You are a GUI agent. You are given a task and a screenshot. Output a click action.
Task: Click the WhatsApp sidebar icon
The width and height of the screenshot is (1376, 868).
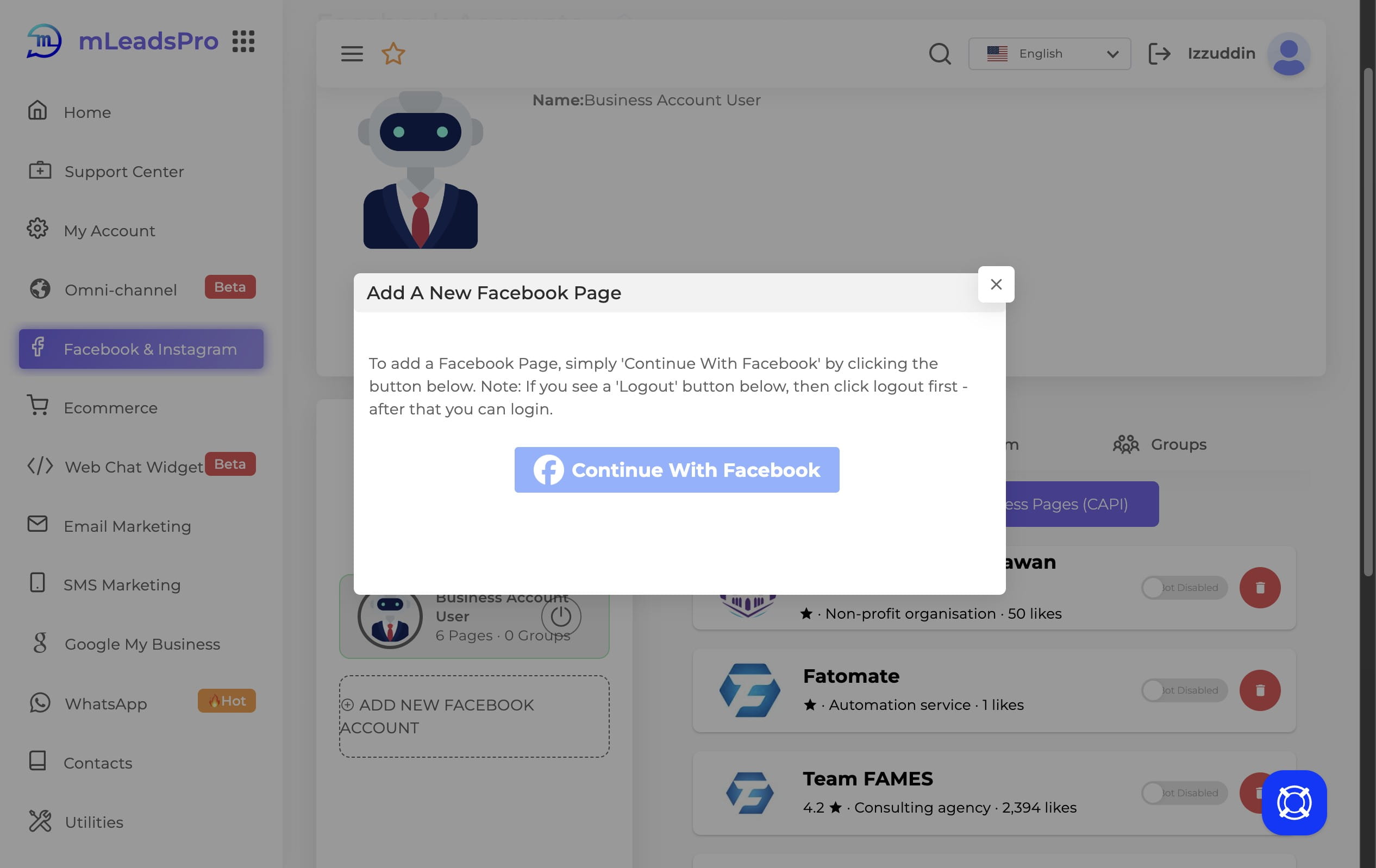click(x=37, y=701)
